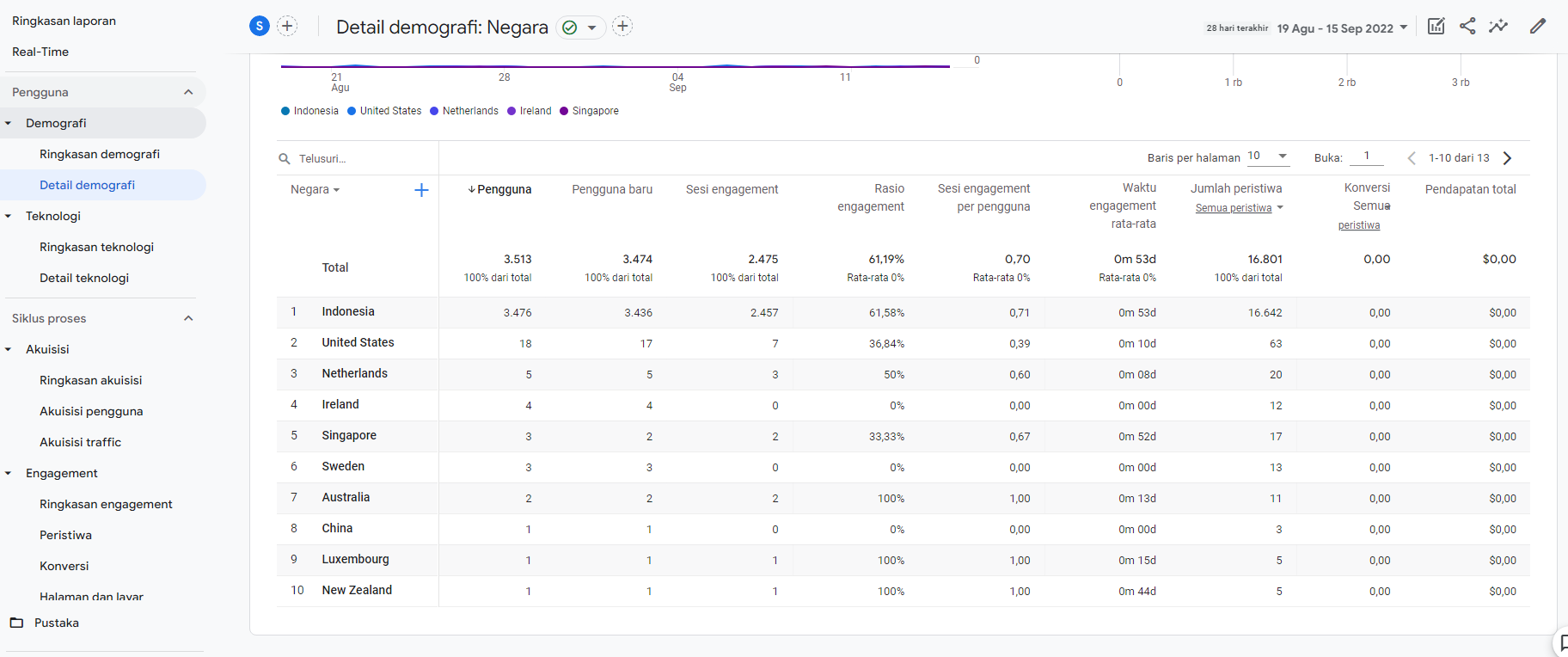Click Waktu engagement rata-rata header

point(1123,206)
